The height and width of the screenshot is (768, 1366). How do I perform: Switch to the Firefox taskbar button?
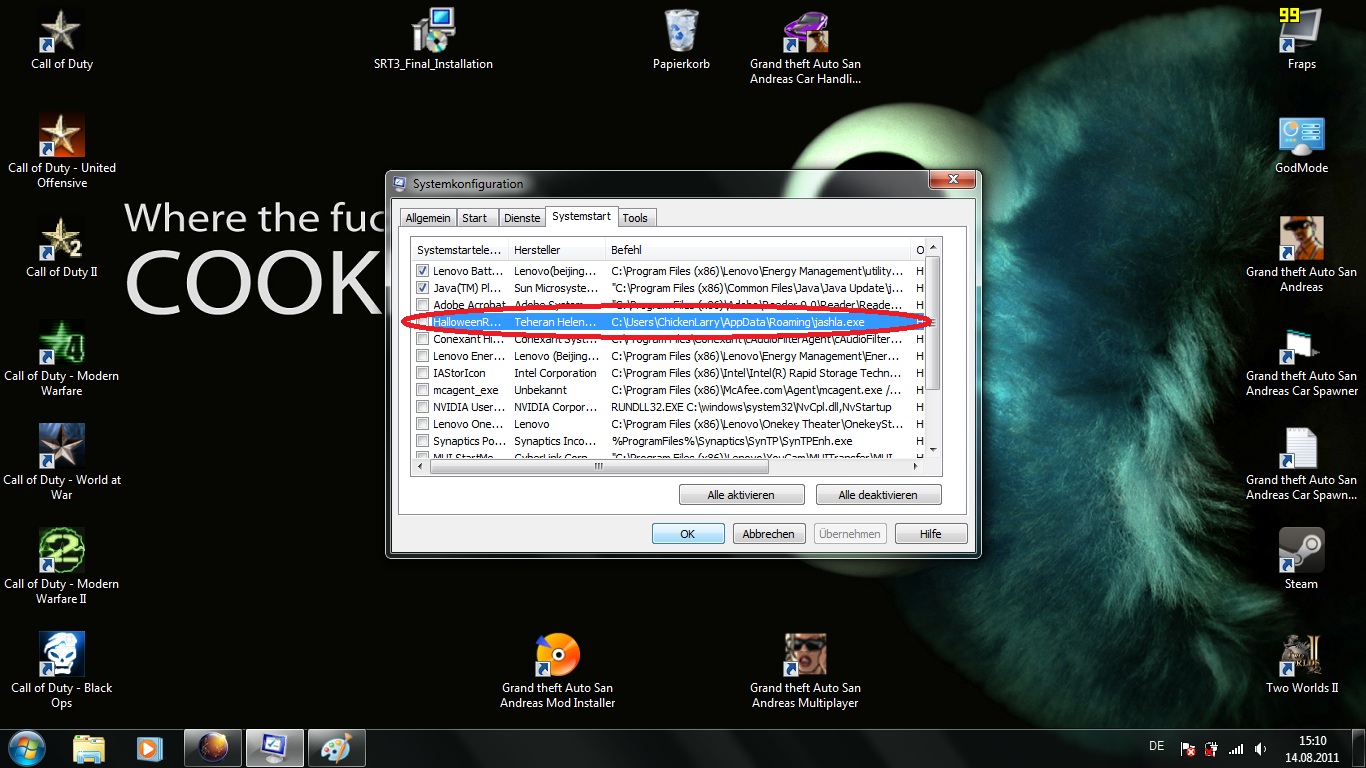213,748
